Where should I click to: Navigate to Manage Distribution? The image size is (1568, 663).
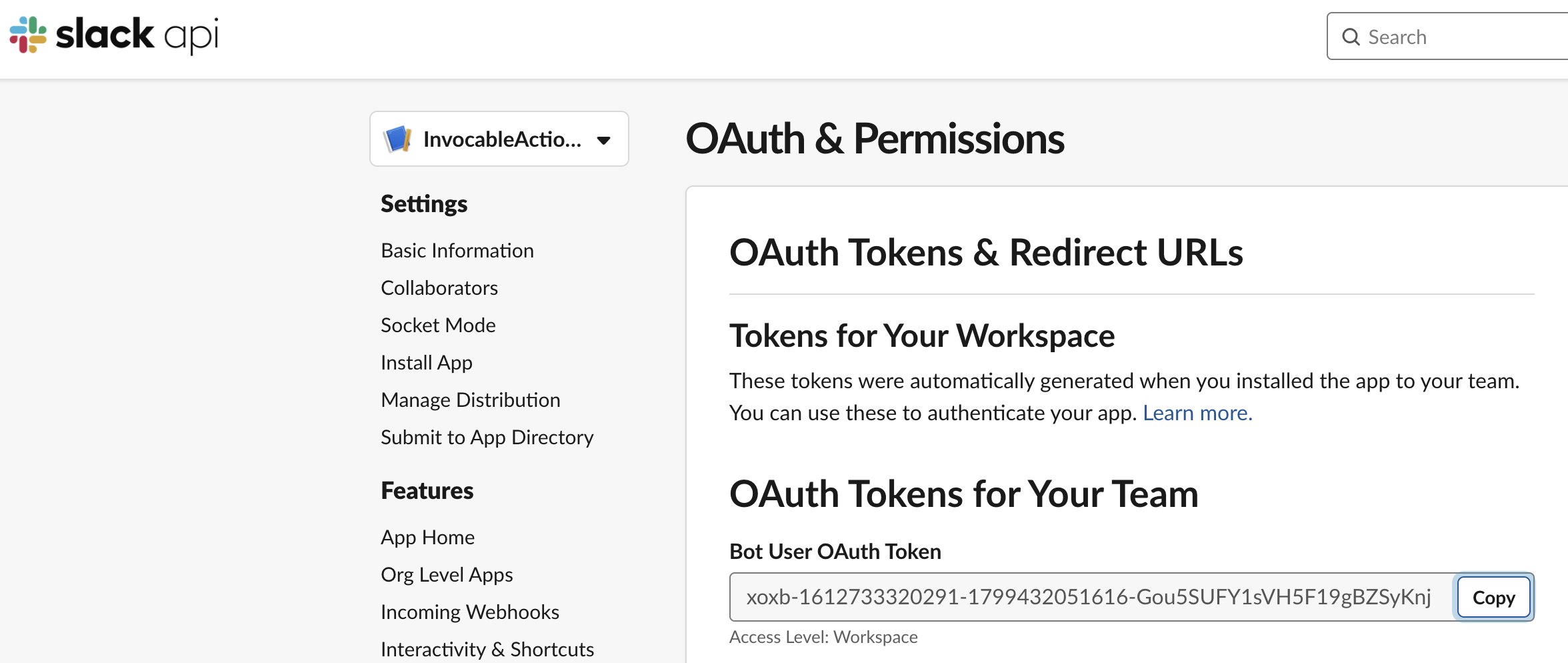[471, 400]
